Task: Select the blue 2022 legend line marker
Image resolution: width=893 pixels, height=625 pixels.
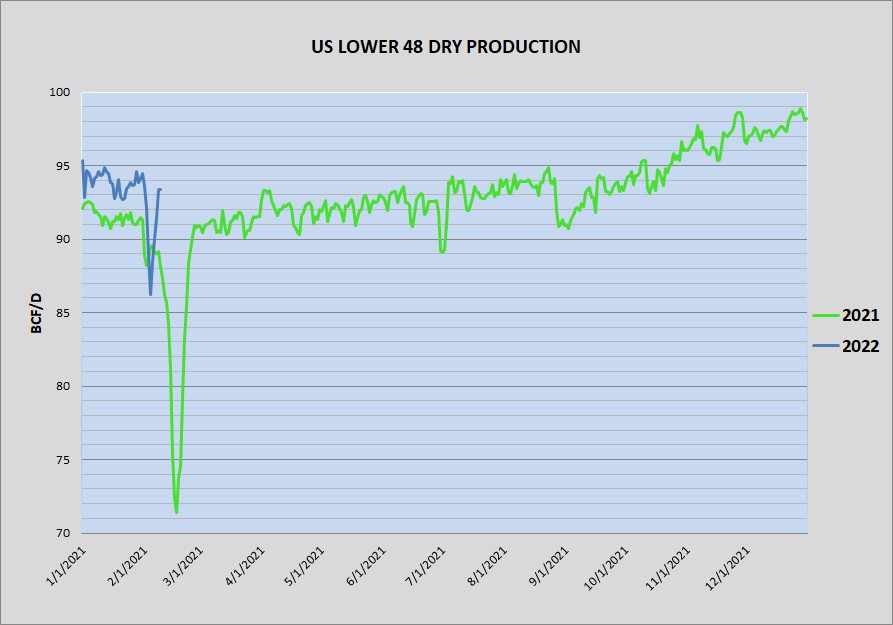Action: (x=824, y=346)
